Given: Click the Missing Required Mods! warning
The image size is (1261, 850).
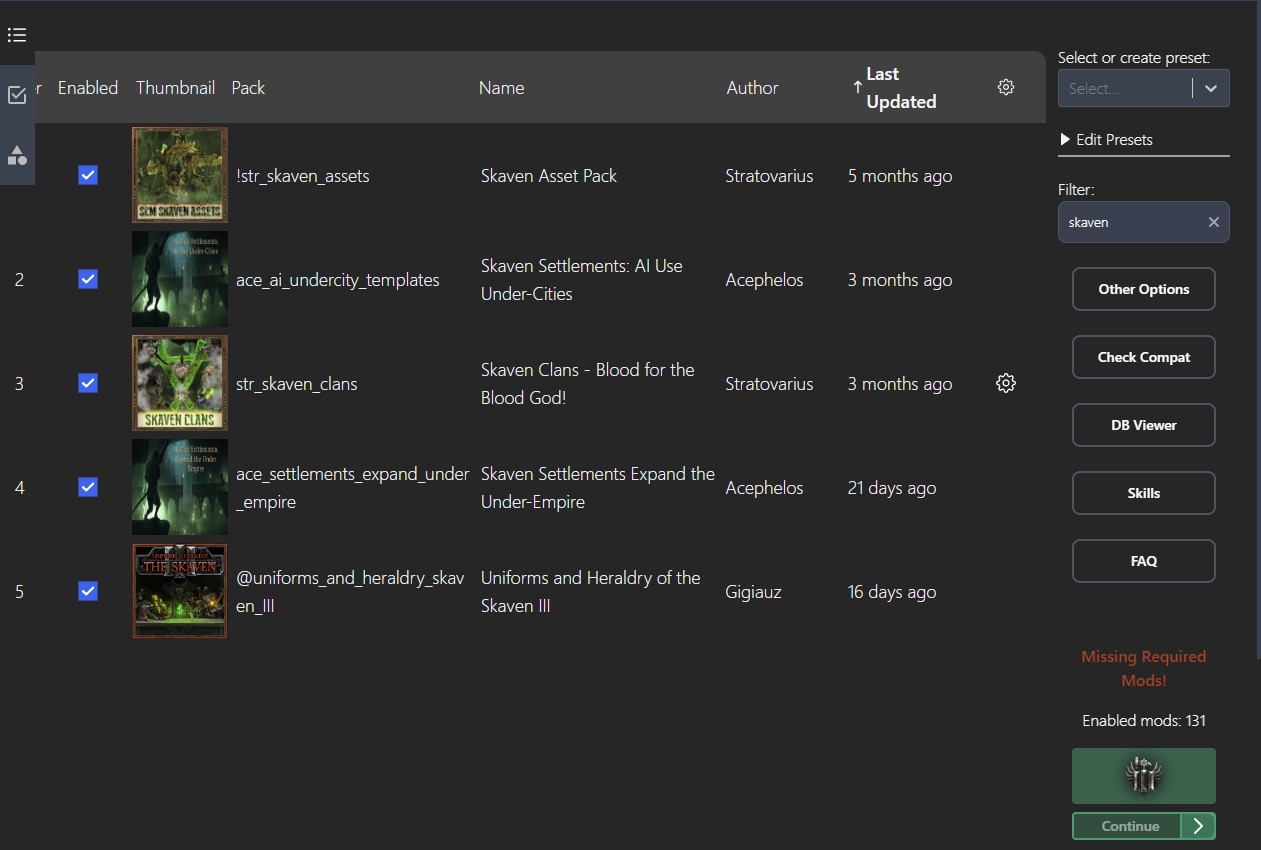Looking at the screenshot, I should [x=1144, y=668].
